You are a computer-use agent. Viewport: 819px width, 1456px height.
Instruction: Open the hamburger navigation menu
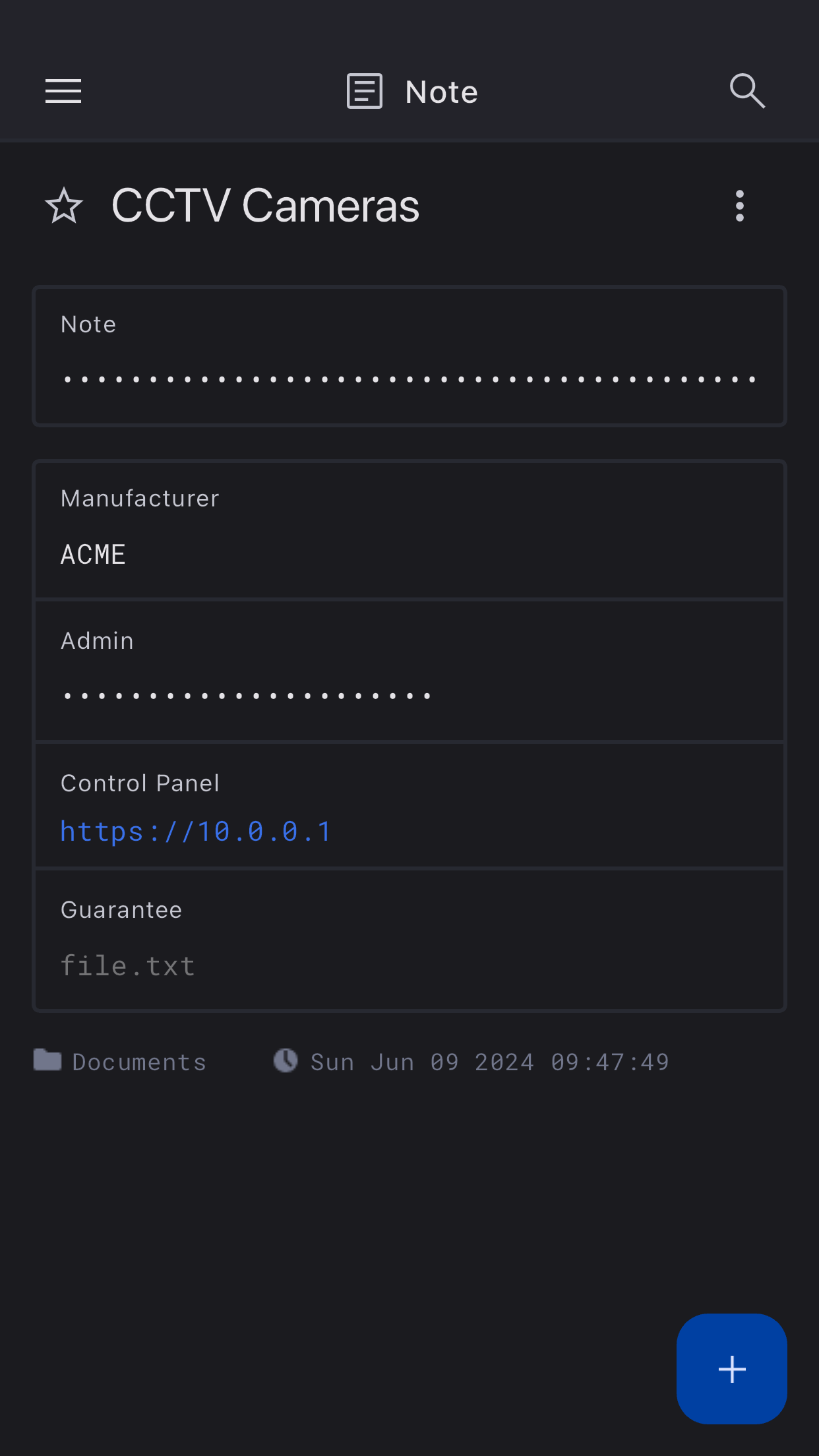pyautogui.click(x=63, y=91)
